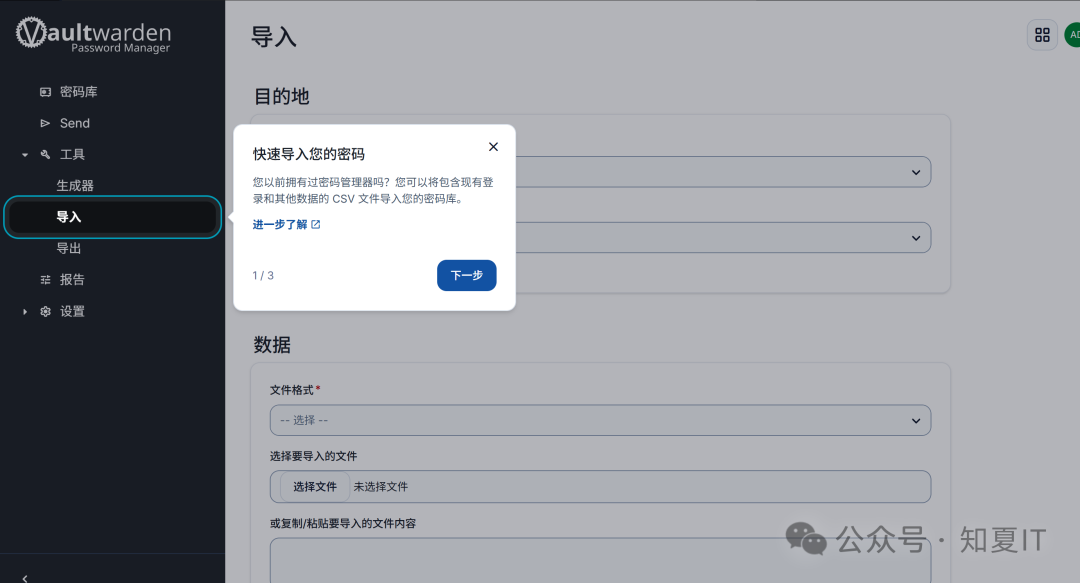Click the 快速导入您的密码 popup title

click(x=309, y=154)
